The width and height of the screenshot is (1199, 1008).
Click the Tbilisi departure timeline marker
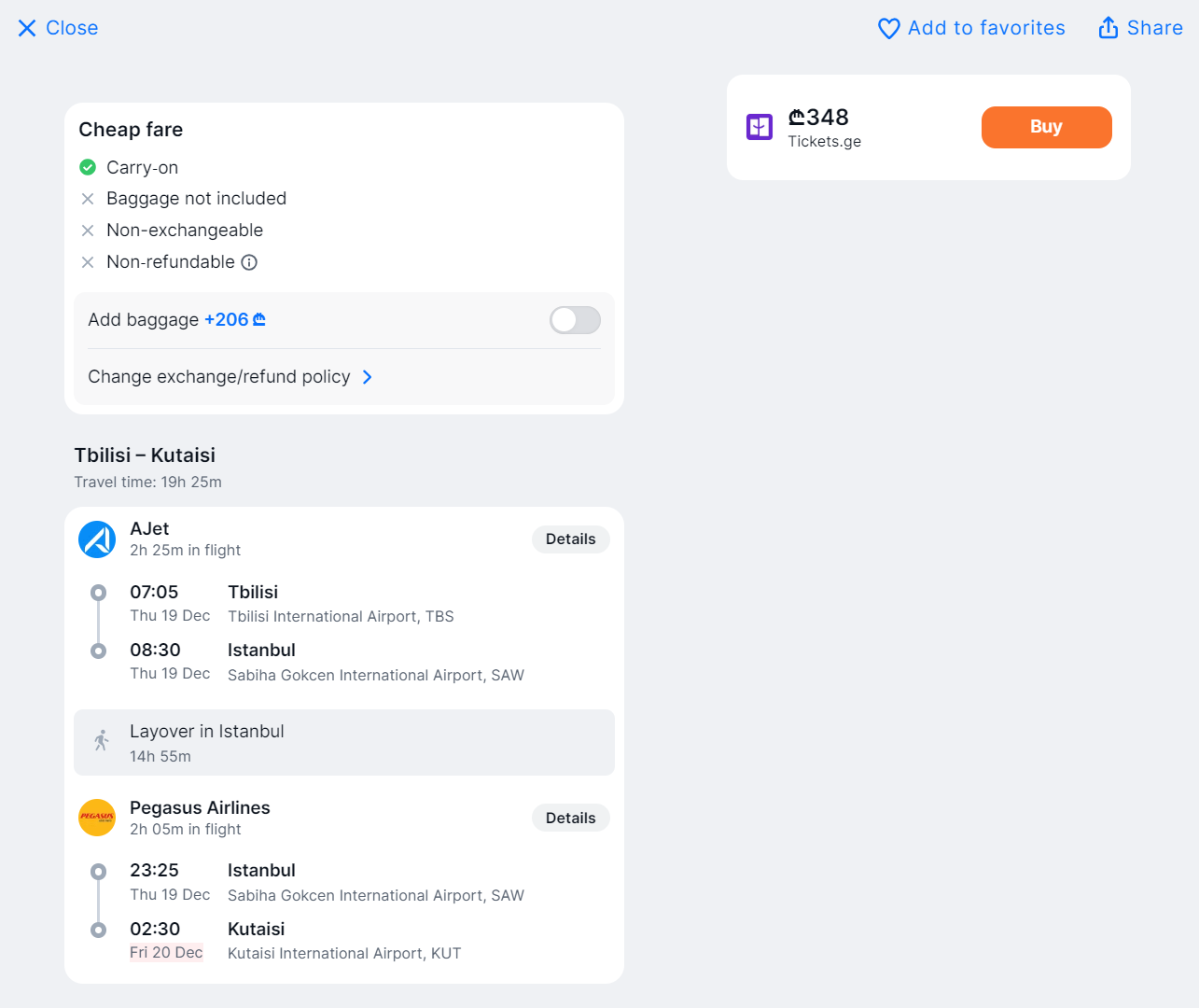click(x=98, y=593)
